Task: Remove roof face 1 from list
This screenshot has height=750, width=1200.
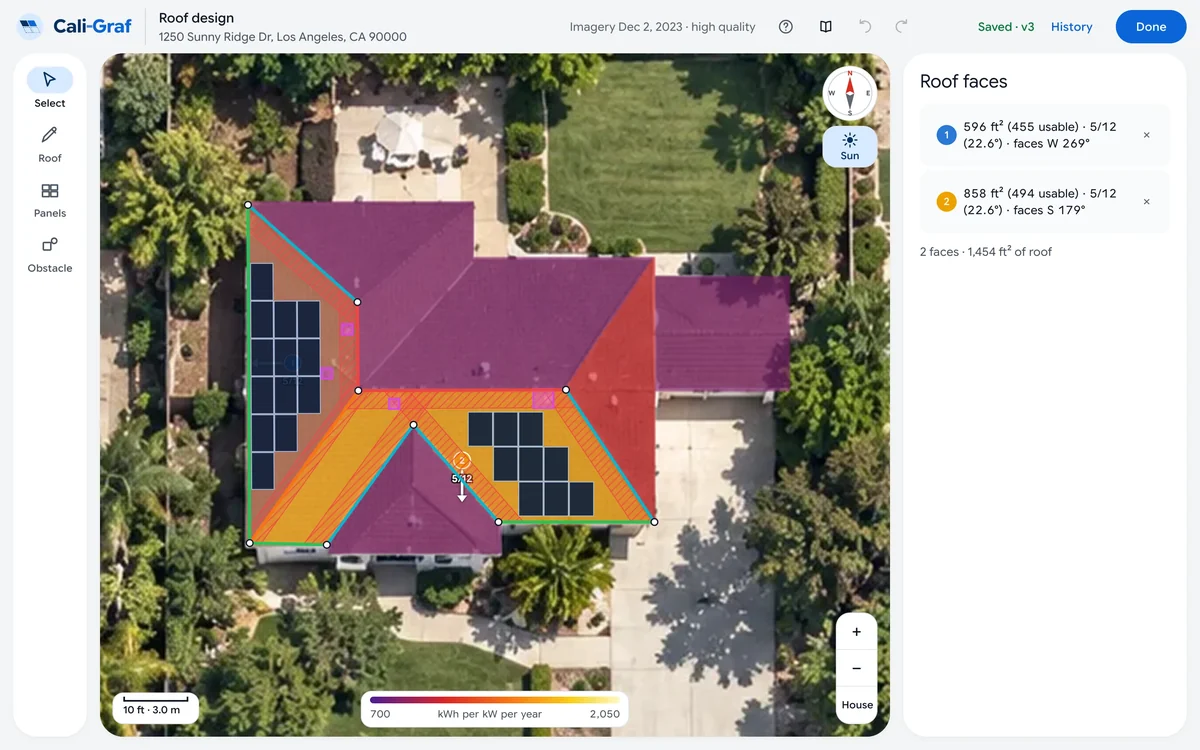Action: pyautogui.click(x=1147, y=135)
